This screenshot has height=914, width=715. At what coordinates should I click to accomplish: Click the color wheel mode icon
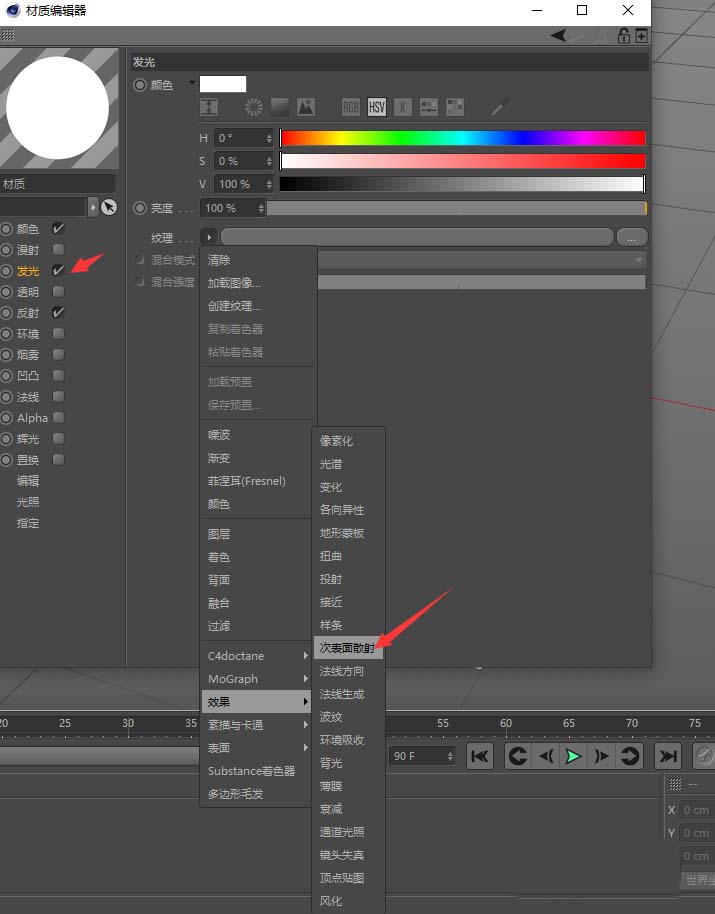pyautogui.click(x=253, y=107)
